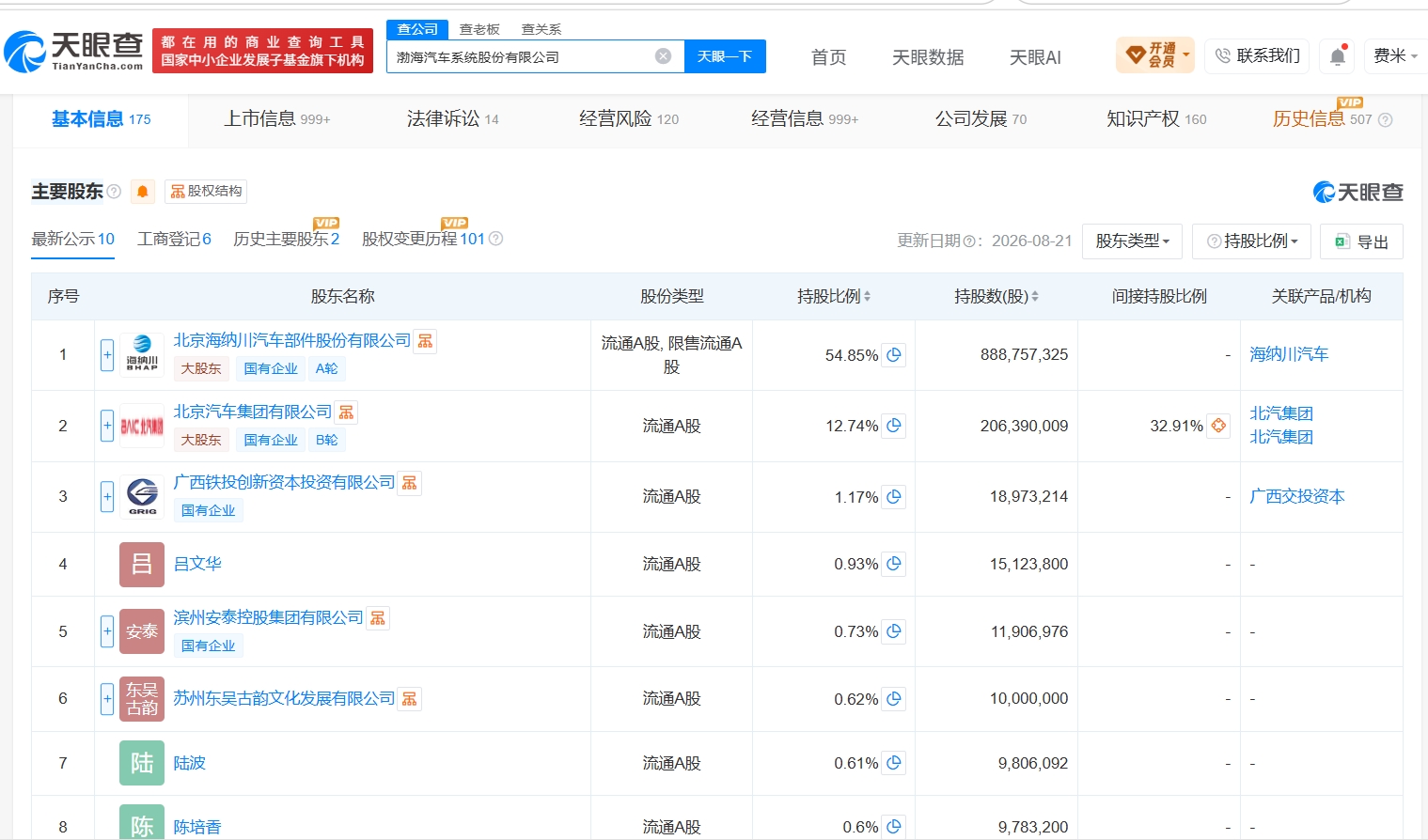Click the 联系我们 contact button
The width and height of the screenshot is (1428, 840).
click(x=1258, y=56)
